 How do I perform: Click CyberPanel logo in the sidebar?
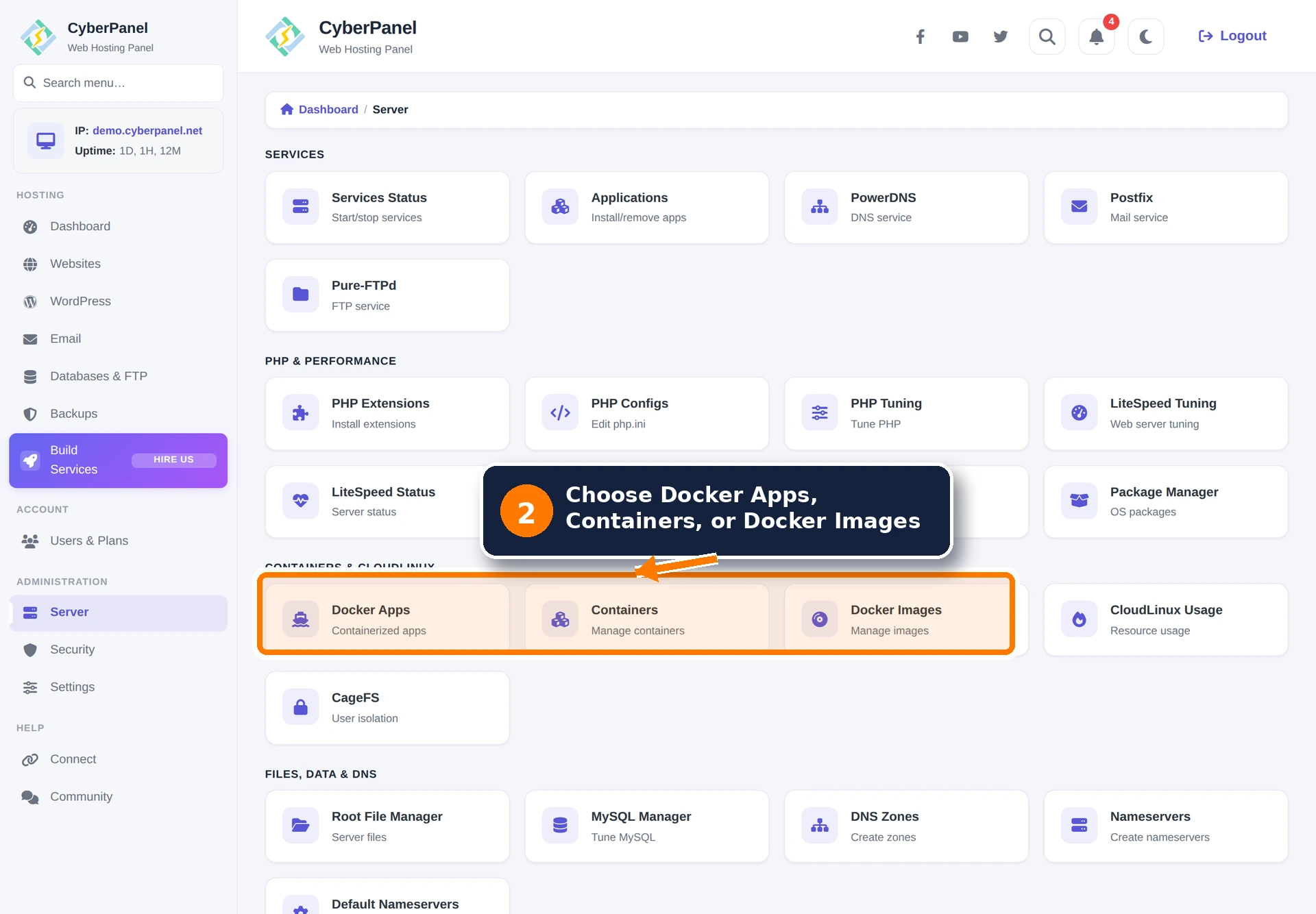pyautogui.click(x=38, y=37)
